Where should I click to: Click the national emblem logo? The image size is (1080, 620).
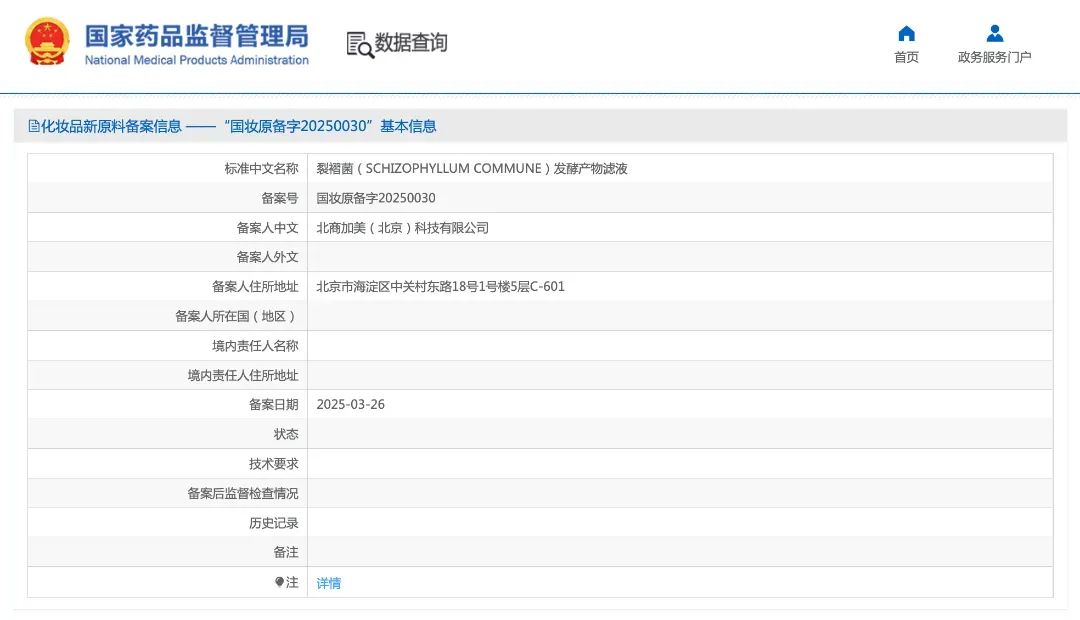pos(47,42)
